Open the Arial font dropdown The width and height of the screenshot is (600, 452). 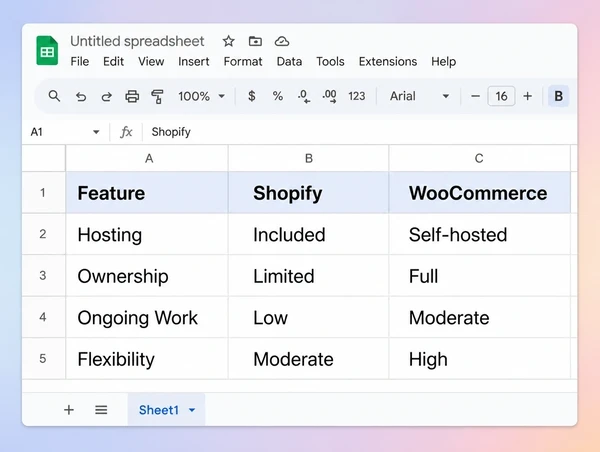(419, 96)
